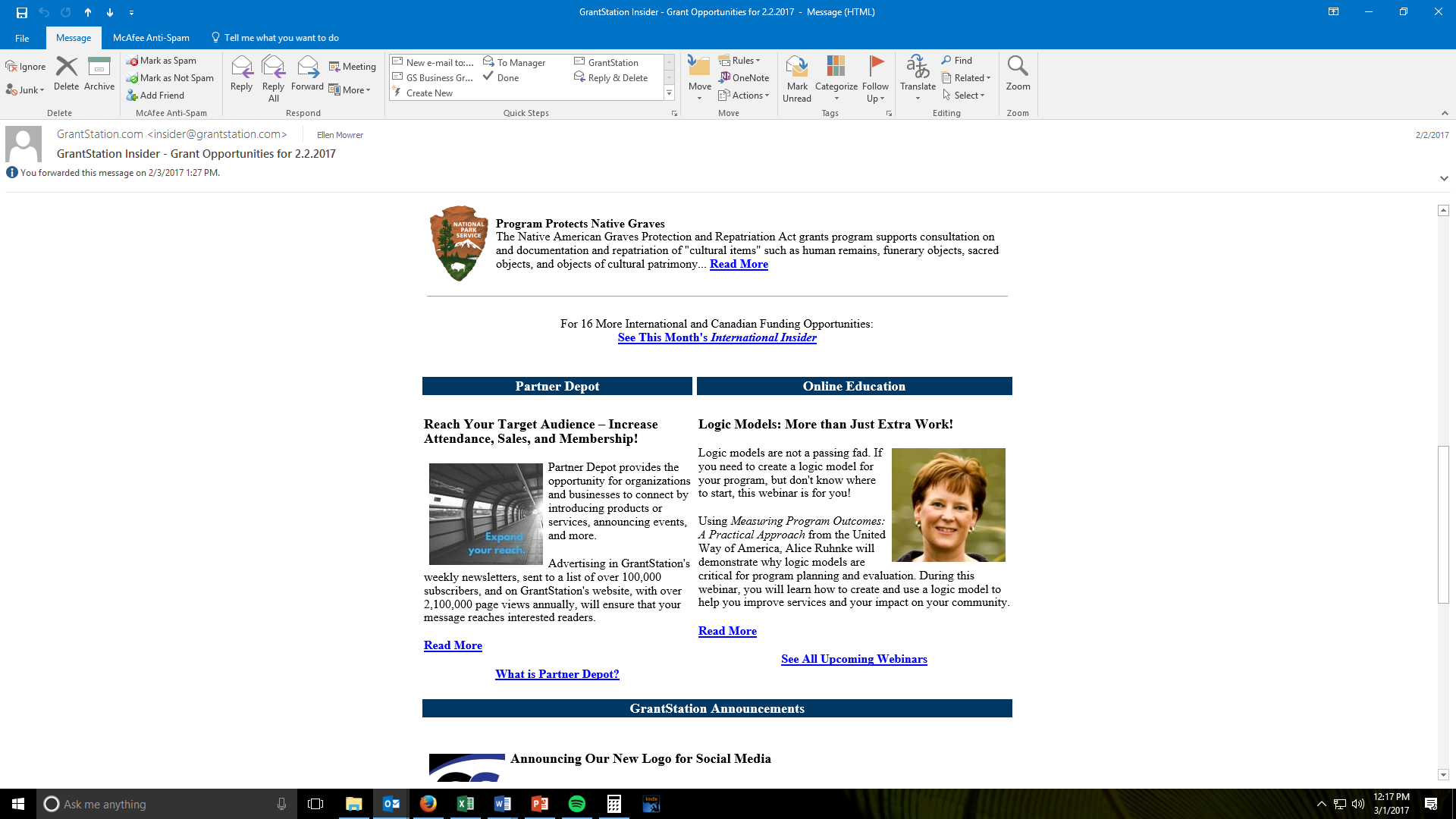The width and height of the screenshot is (1456, 819).
Task: Click the scroll-down arrow in the message pane
Action: (1443, 775)
